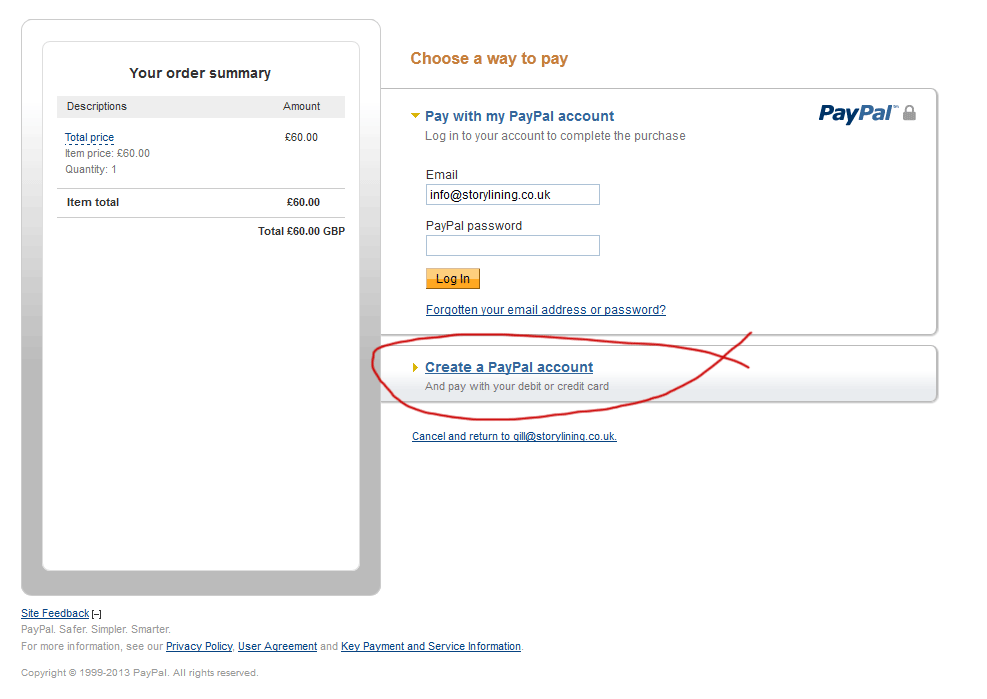Screen dimensions: 987x699
Task: Click the padlock security icon
Action: point(909,113)
